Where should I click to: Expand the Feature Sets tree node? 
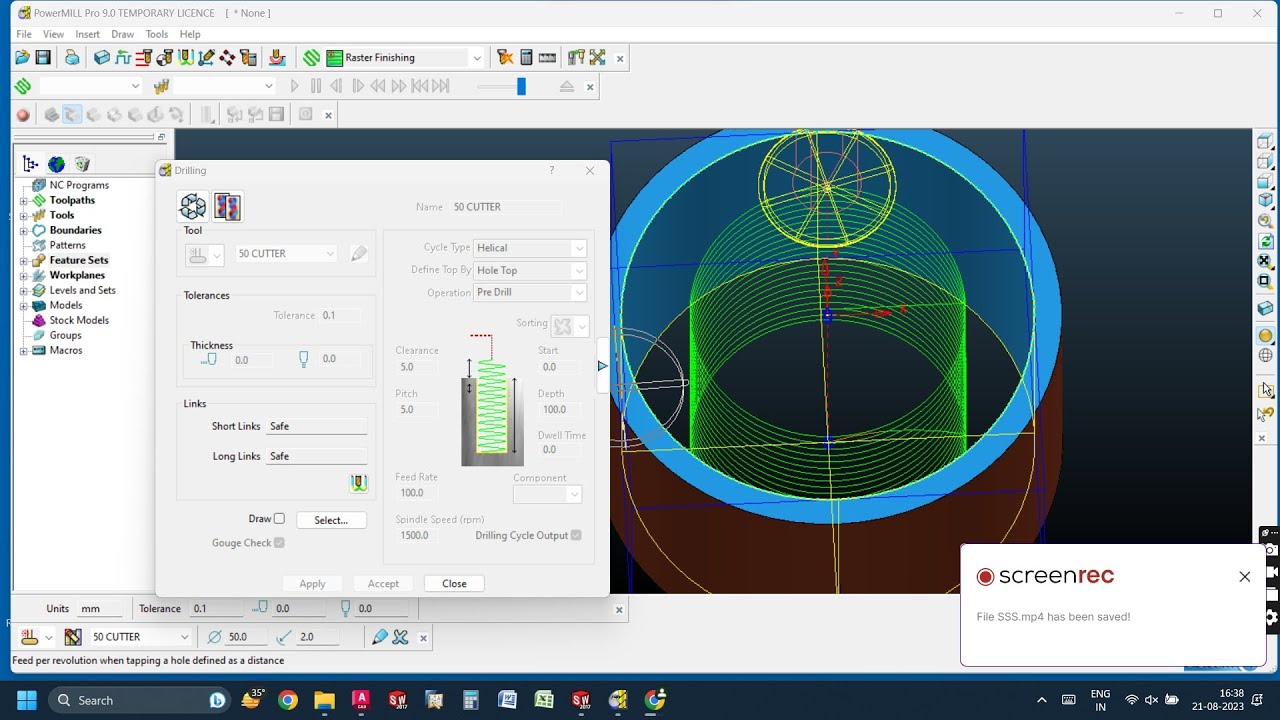tap(23, 260)
